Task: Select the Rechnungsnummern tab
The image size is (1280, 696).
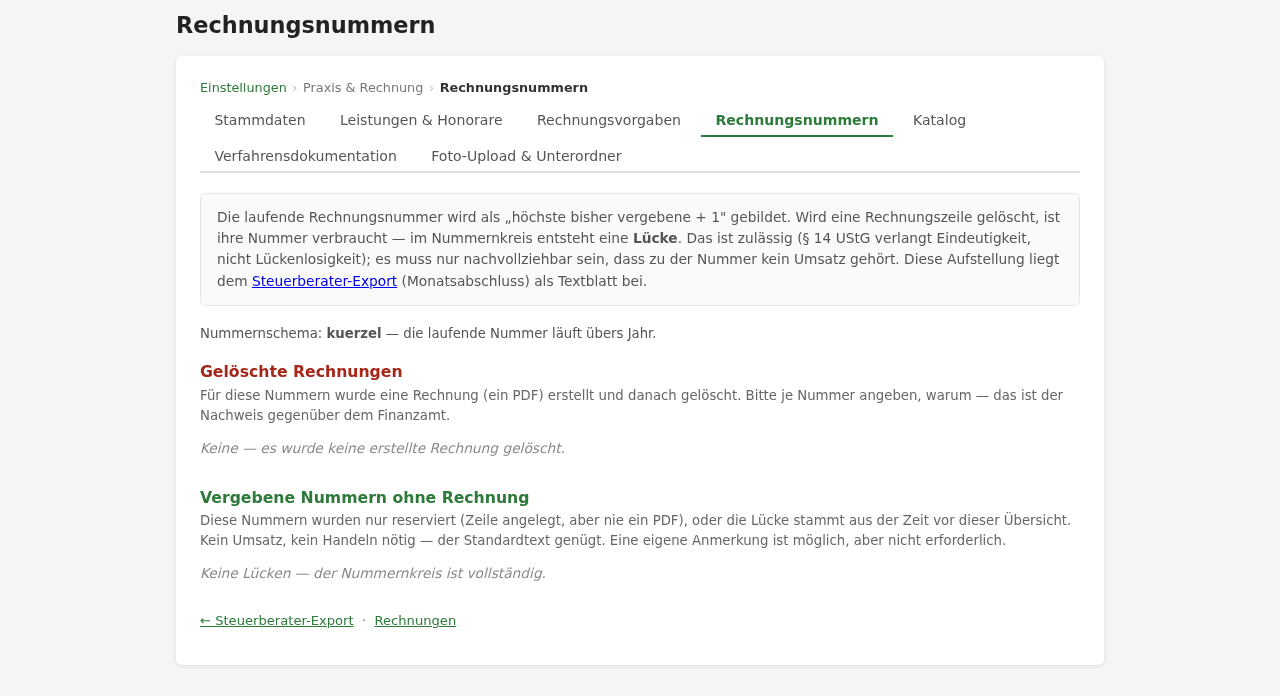Action: 797,120
